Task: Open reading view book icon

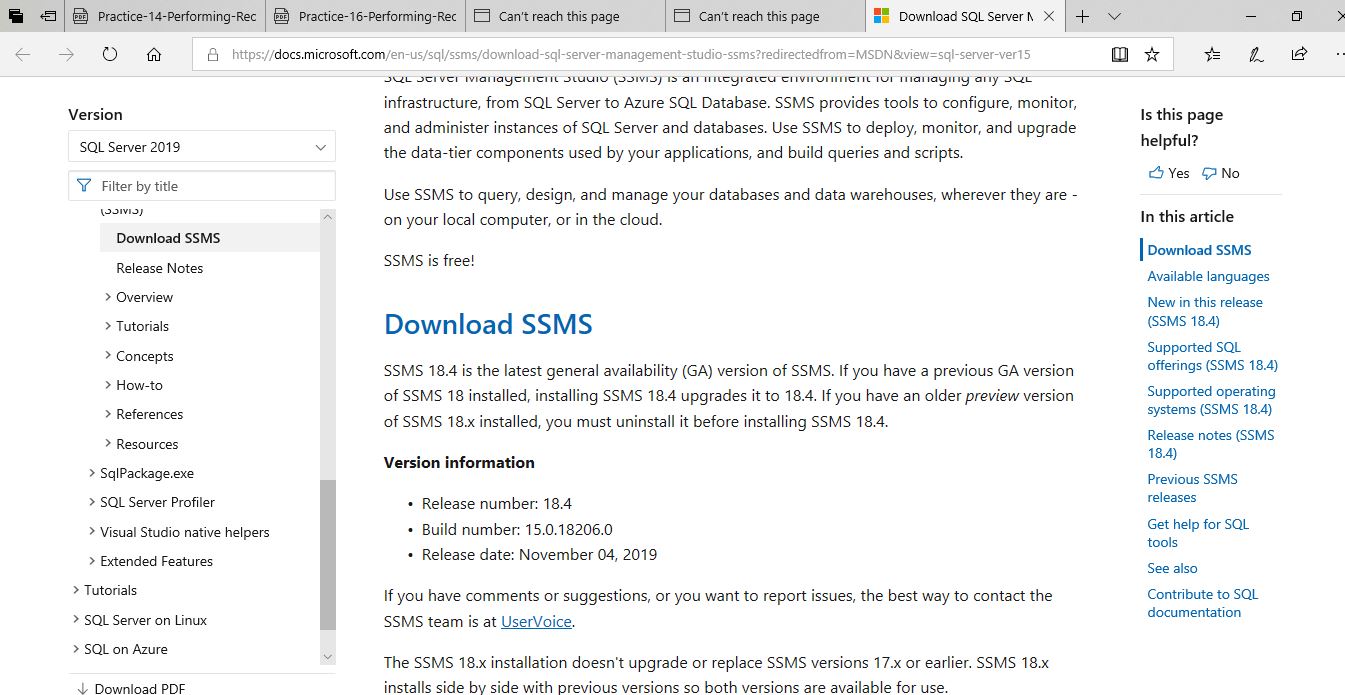Action: (x=1120, y=55)
